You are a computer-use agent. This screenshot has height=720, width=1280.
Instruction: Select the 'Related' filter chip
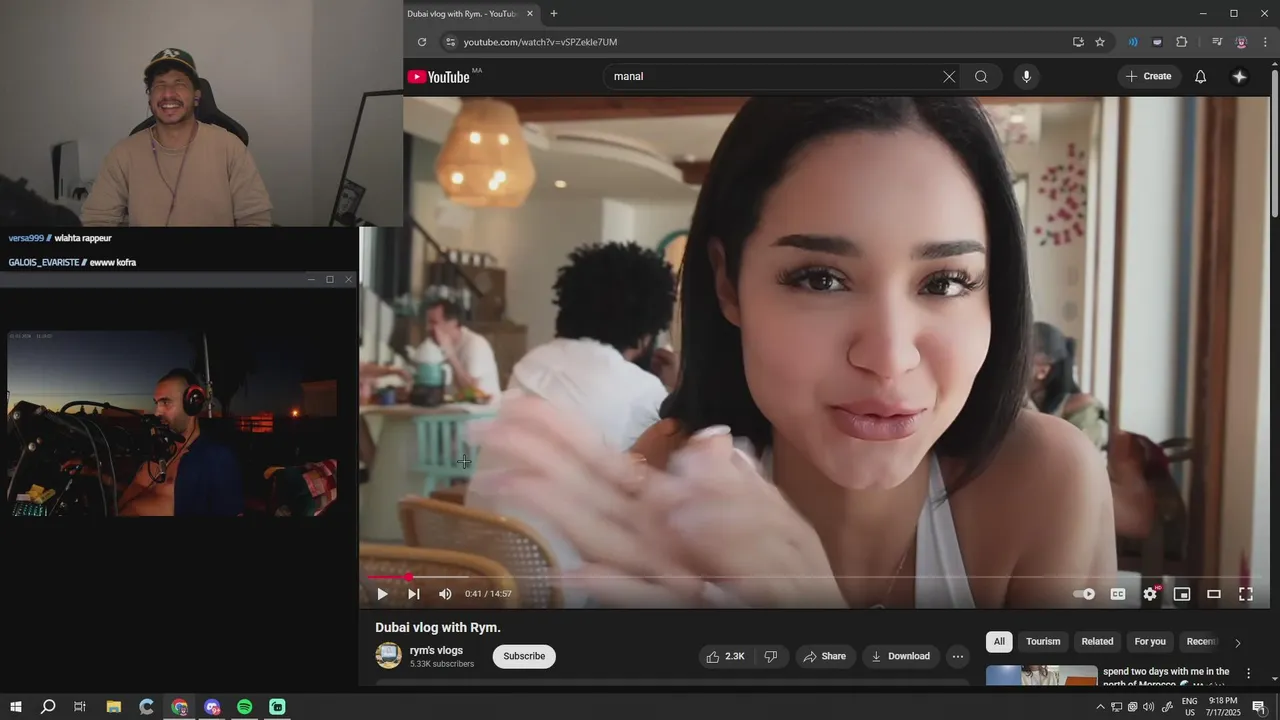pyautogui.click(x=1097, y=642)
